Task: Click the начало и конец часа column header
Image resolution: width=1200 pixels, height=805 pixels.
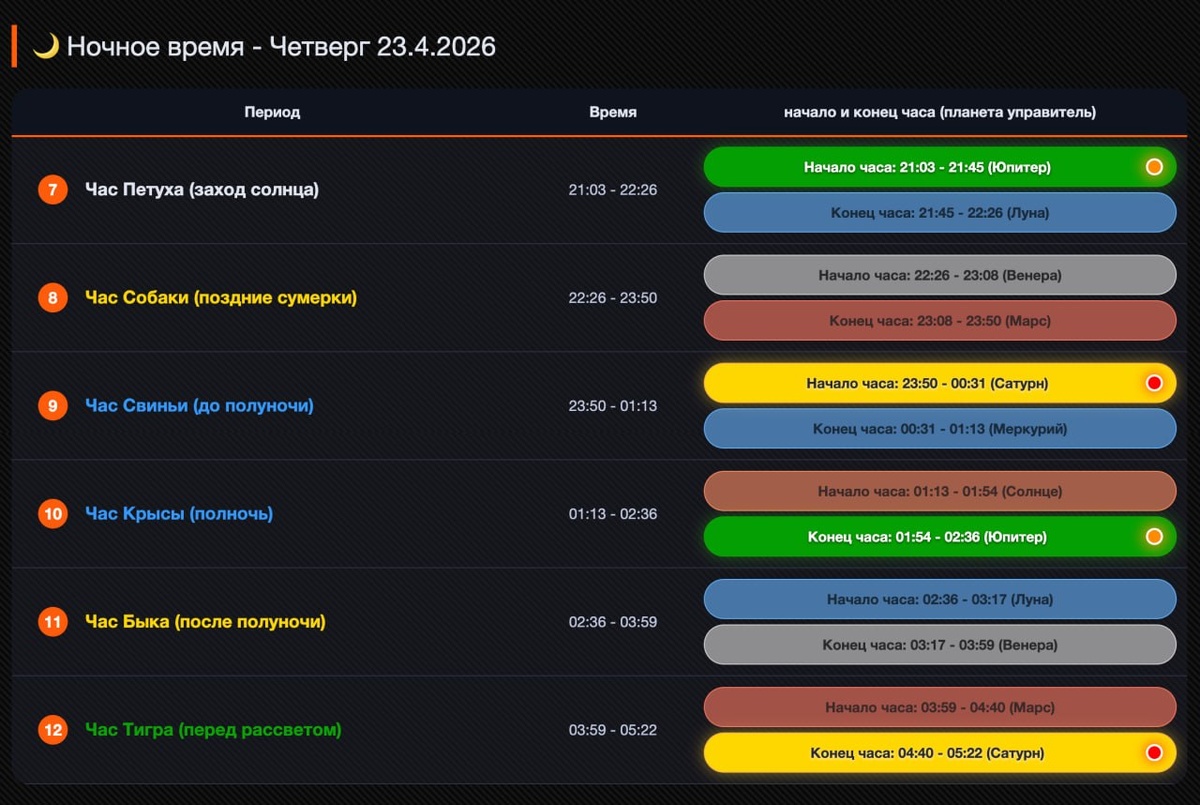Action: (x=940, y=112)
